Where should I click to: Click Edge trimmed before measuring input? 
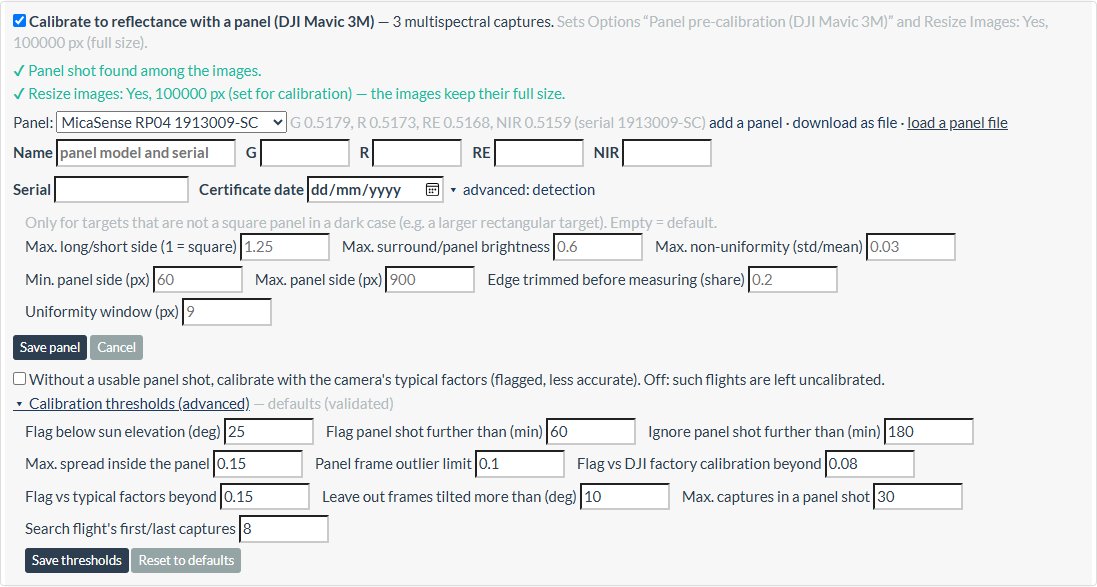pyautogui.click(x=793, y=280)
